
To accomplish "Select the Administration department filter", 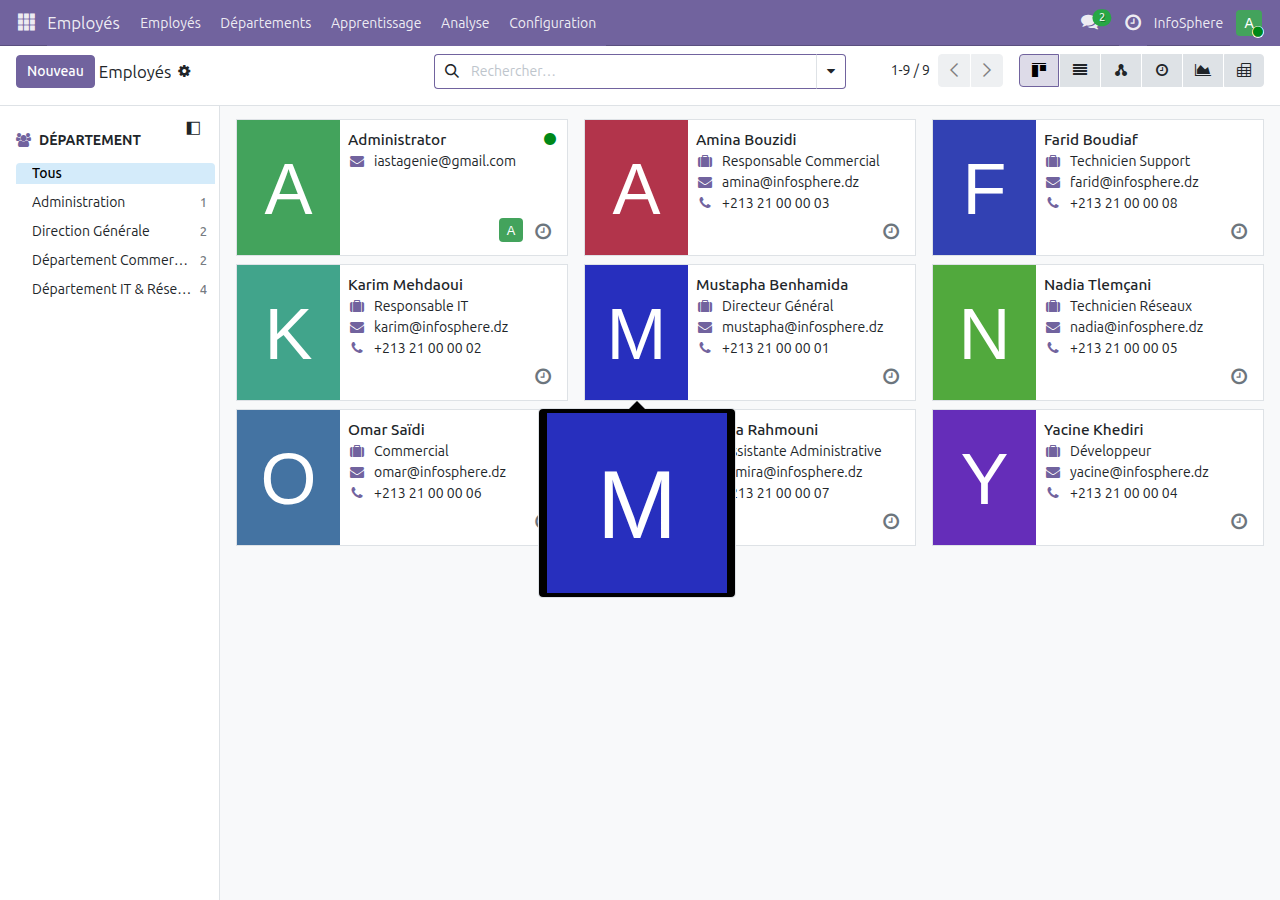I will point(80,201).
